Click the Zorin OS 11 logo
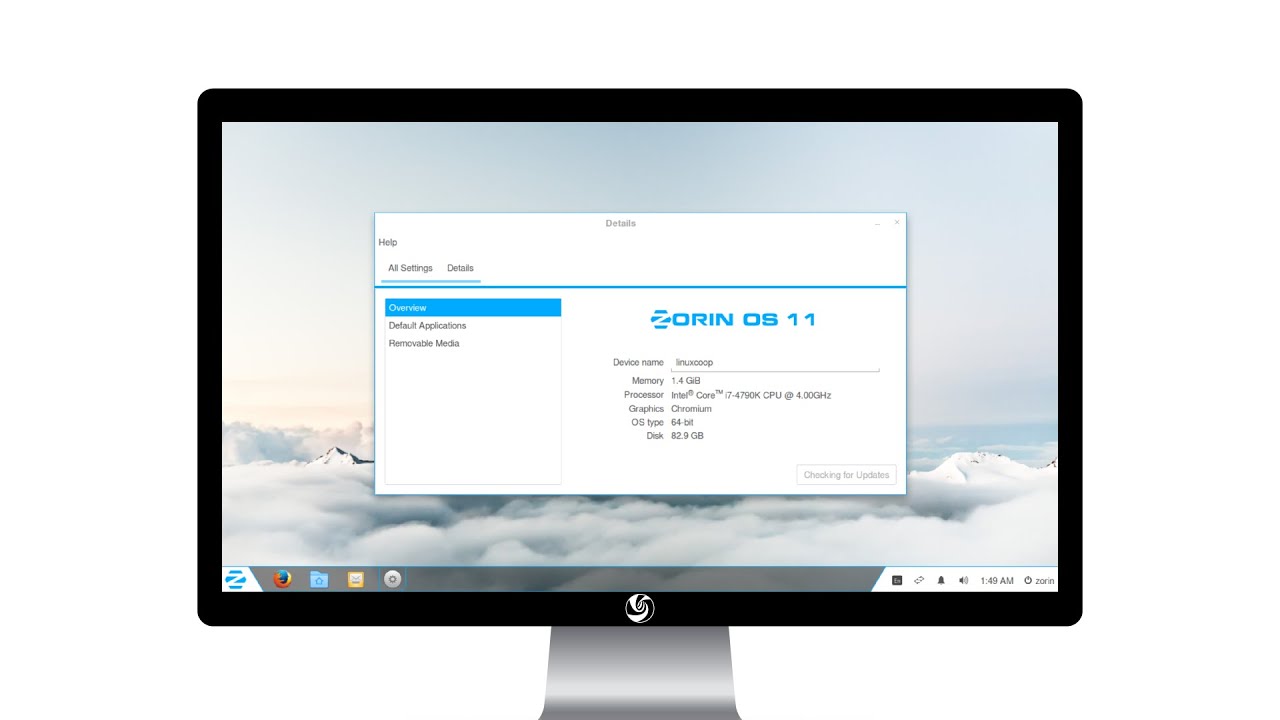Image resolution: width=1280 pixels, height=720 pixels. point(733,320)
